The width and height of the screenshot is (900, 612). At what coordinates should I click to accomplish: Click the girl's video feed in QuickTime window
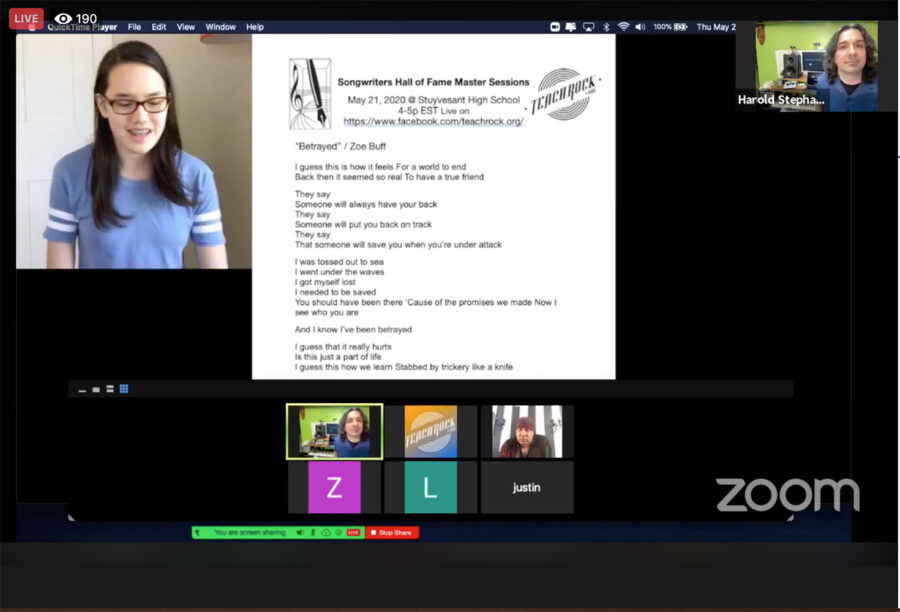pyautogui.click(x=134, y=151)
